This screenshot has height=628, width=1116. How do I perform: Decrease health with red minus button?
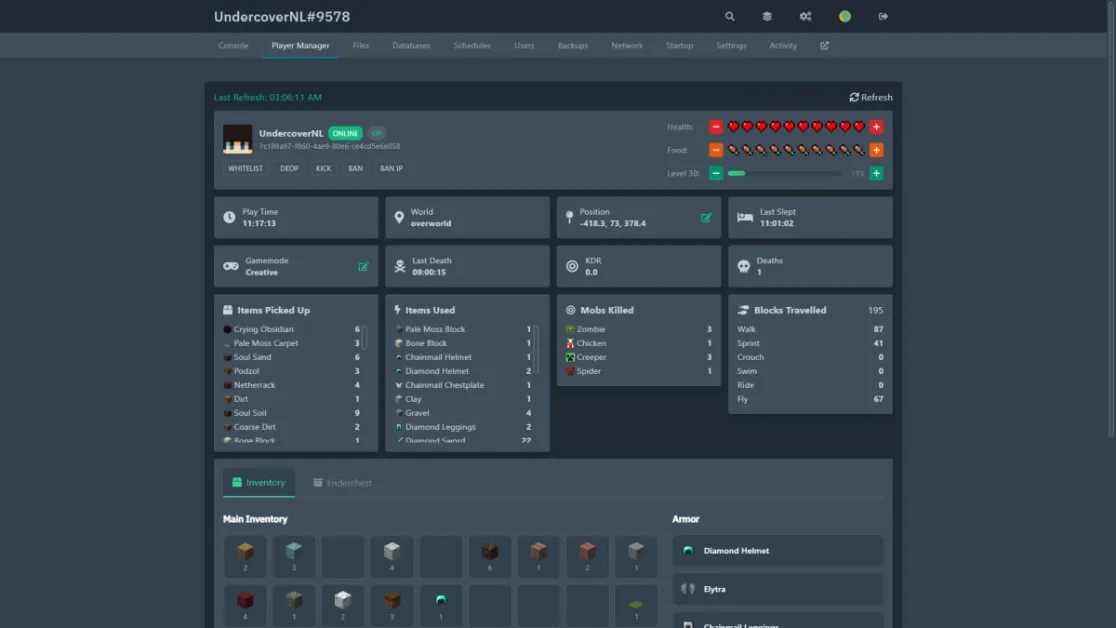click(x=716, y=127)
